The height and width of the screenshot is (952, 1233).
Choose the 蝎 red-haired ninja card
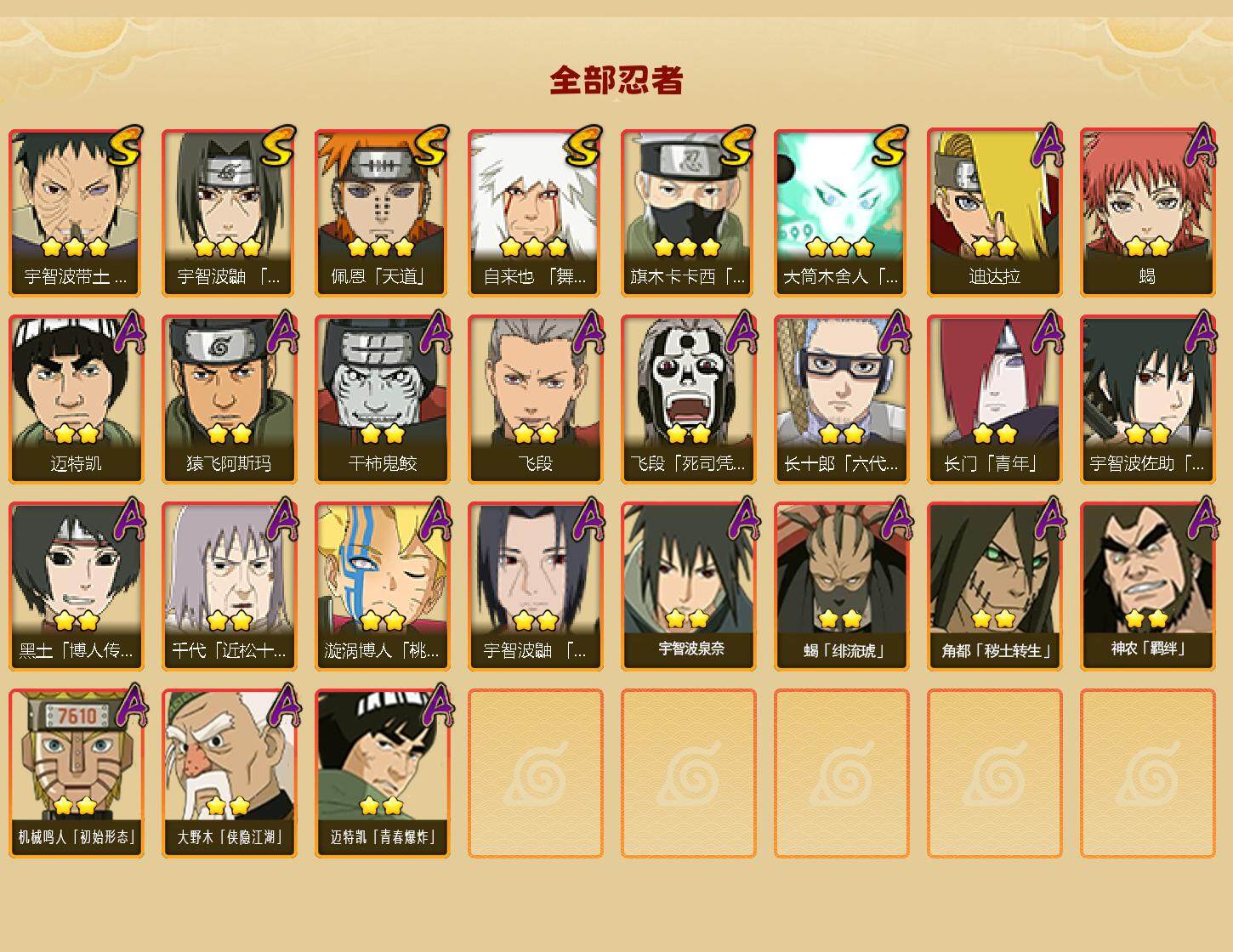tap(1148, 212)
